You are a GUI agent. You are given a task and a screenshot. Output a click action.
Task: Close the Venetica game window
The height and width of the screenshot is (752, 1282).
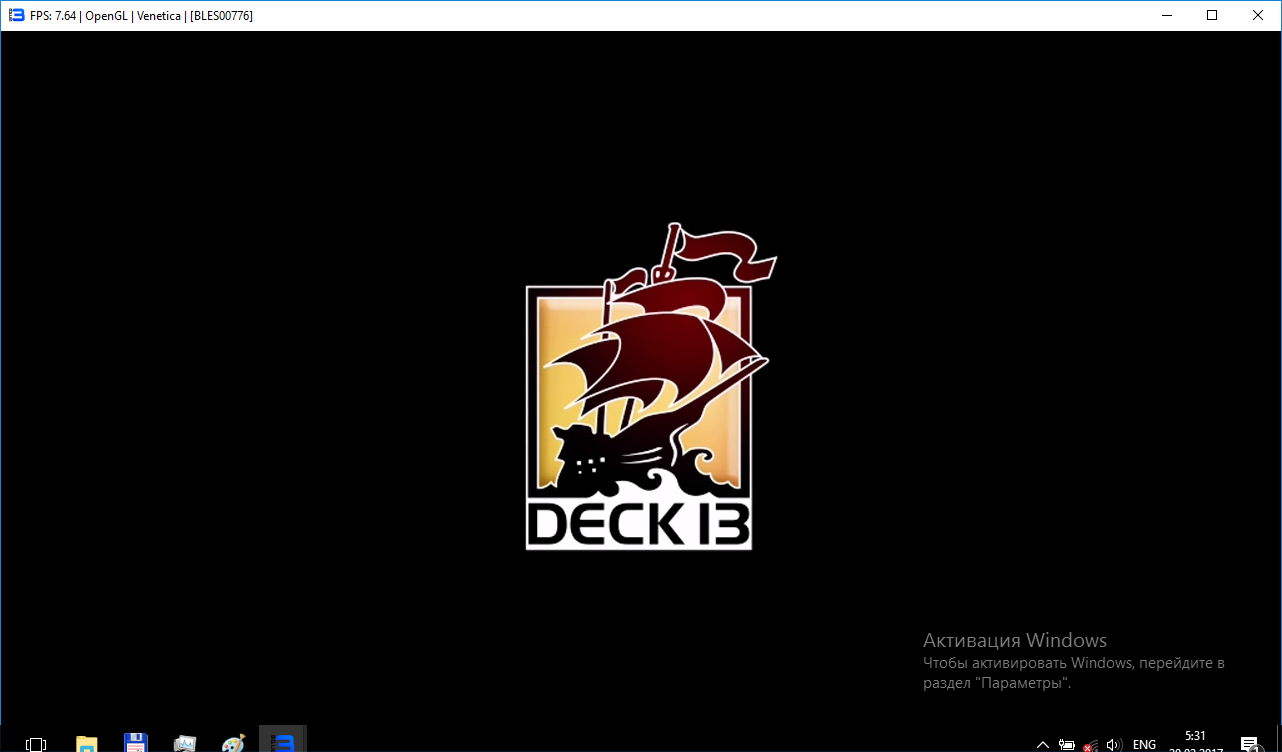(1258, 15)
